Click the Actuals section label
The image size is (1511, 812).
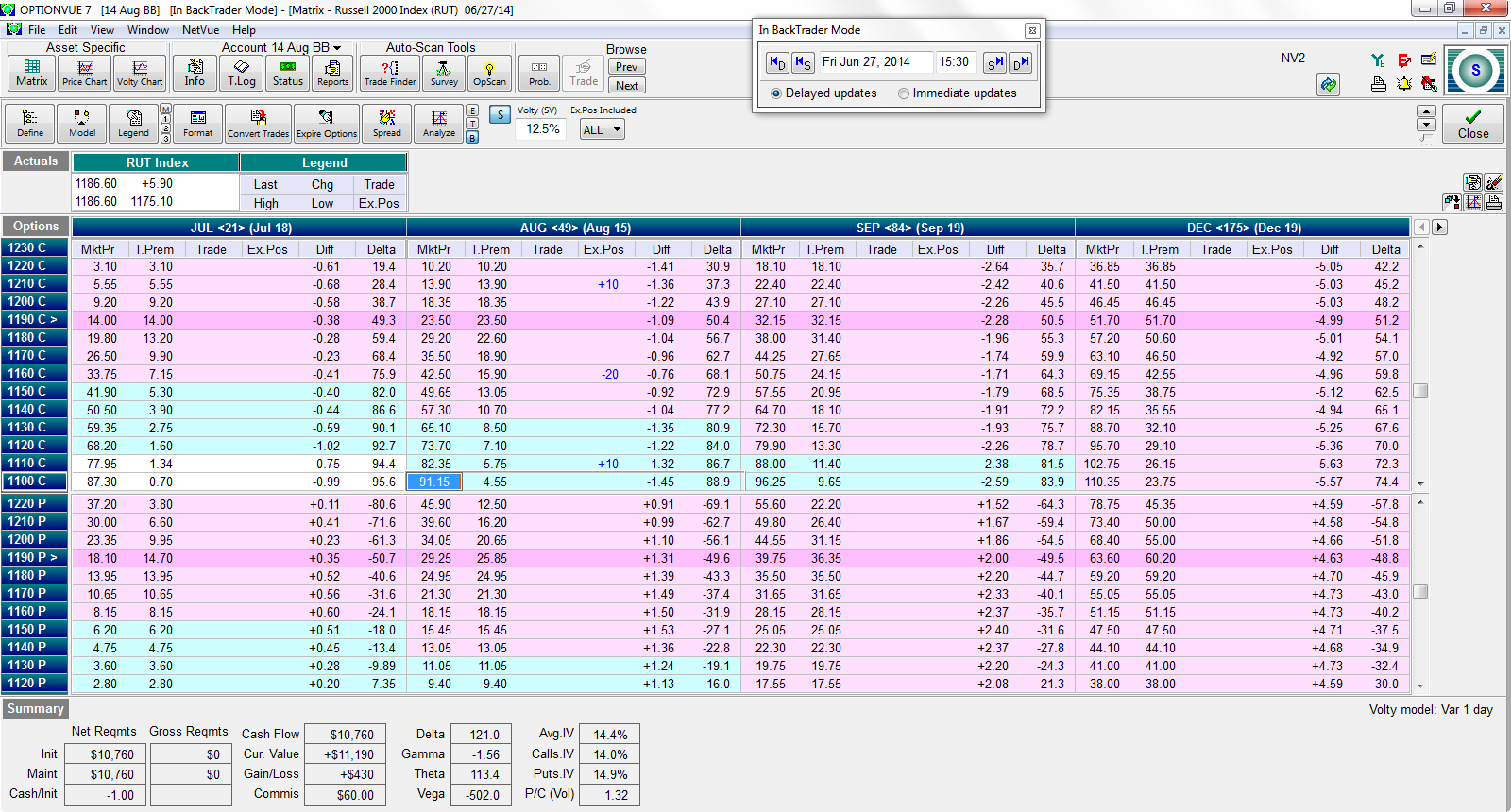click(x=36, y=161)
